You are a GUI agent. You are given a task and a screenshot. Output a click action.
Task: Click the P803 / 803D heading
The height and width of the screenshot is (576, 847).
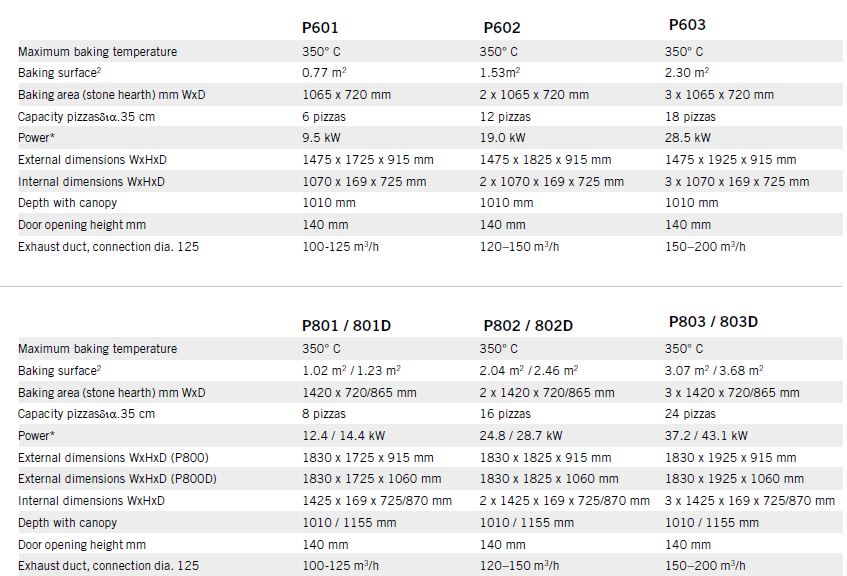[x=713, y=322]
